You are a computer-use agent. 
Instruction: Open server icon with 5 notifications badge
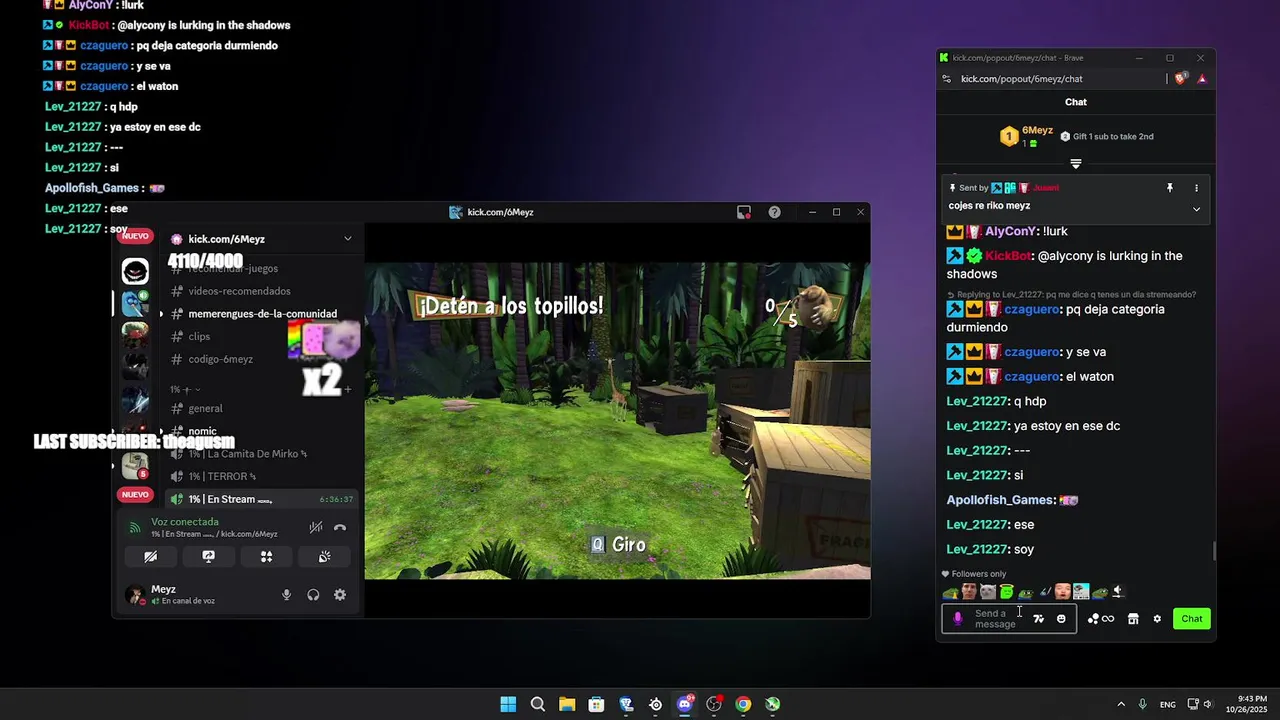(x=135, y=466)
